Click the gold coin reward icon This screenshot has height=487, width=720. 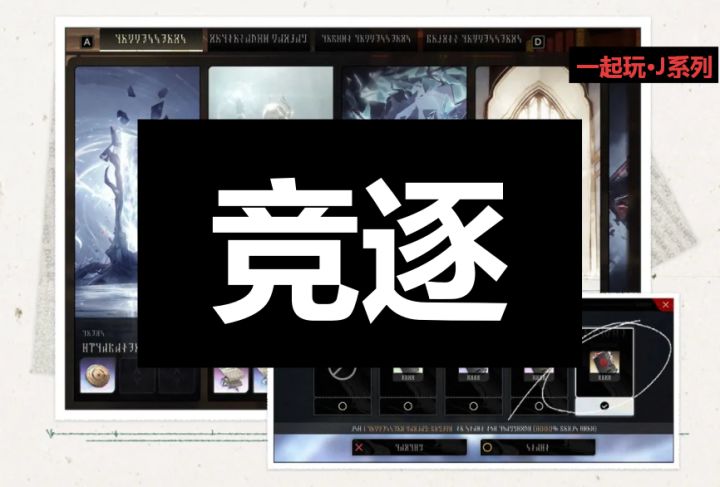[97, 376]
